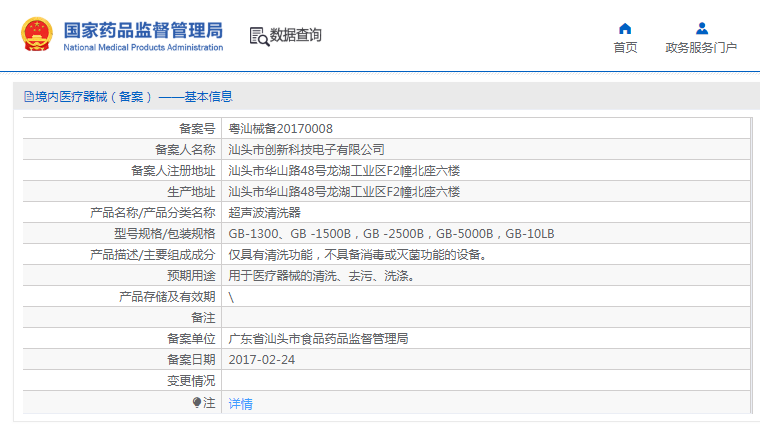Click the 产品描述/主要组成成分 label

153,255
